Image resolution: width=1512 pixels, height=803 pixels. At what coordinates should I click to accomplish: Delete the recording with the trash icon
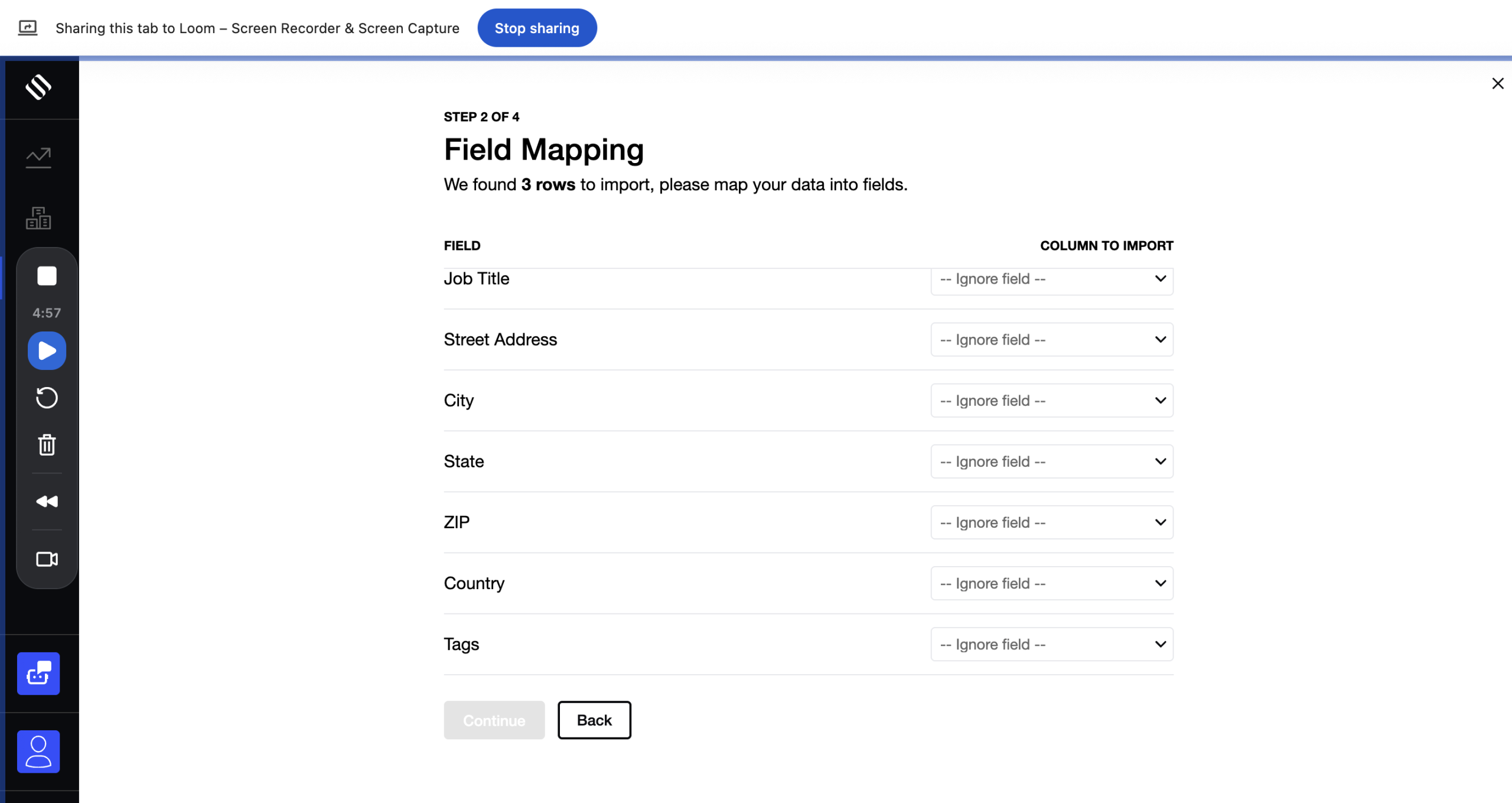[x=47, y=445]
